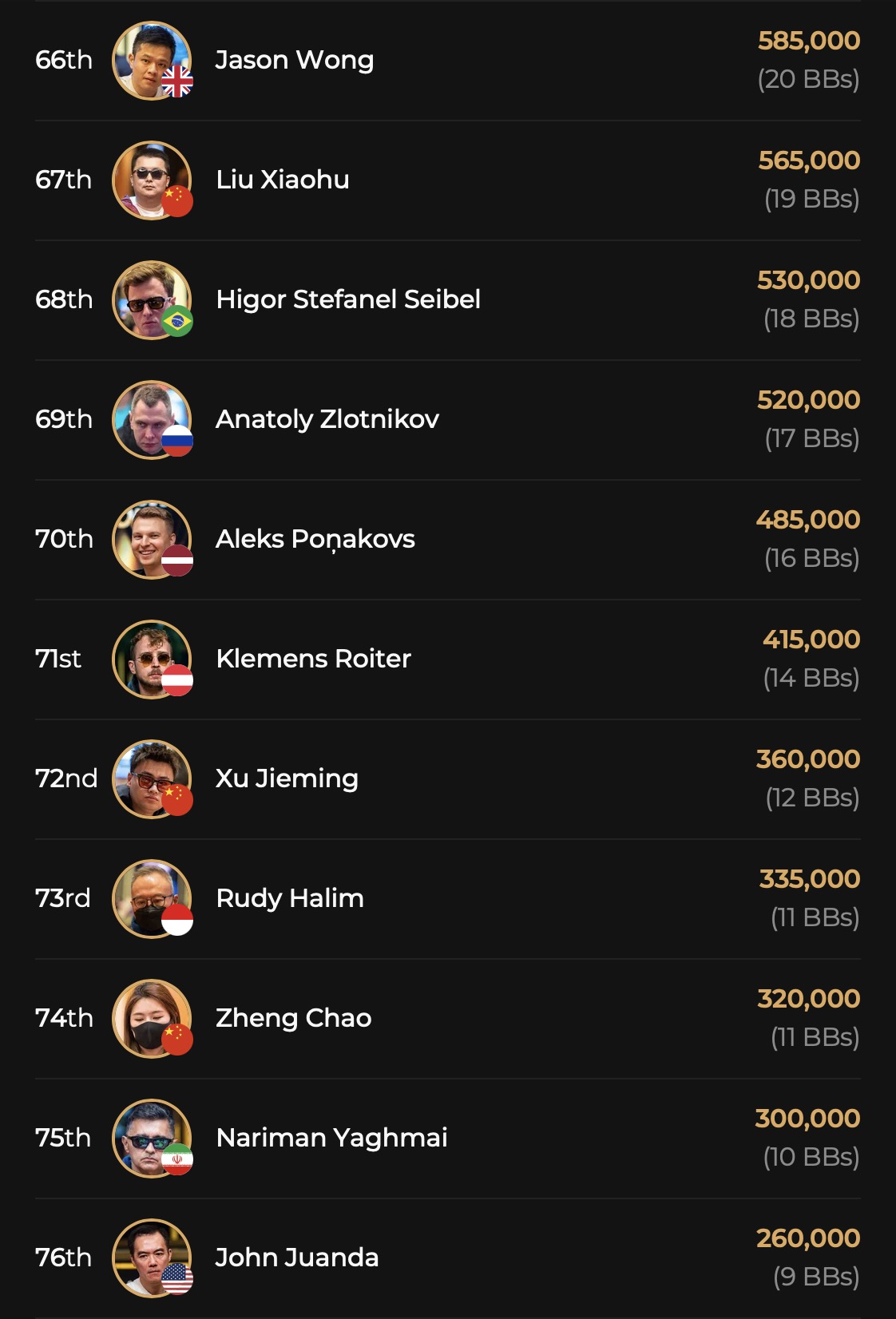Click Nariman Yaghmai's chip count 300,000
The width and height of the screenshot is (896, 1319).
(807, 1119)
